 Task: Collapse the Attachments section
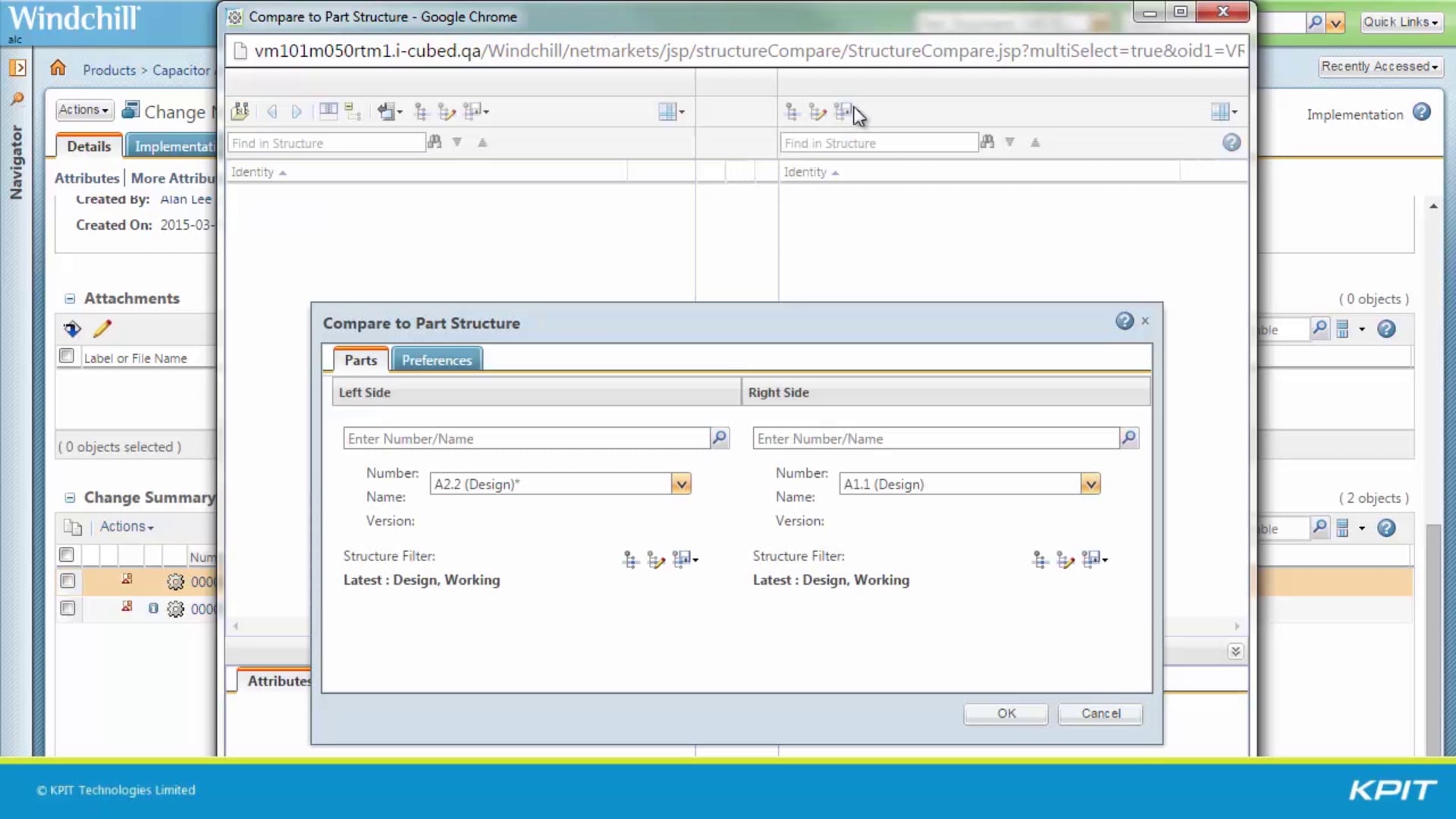coord(70,299)
